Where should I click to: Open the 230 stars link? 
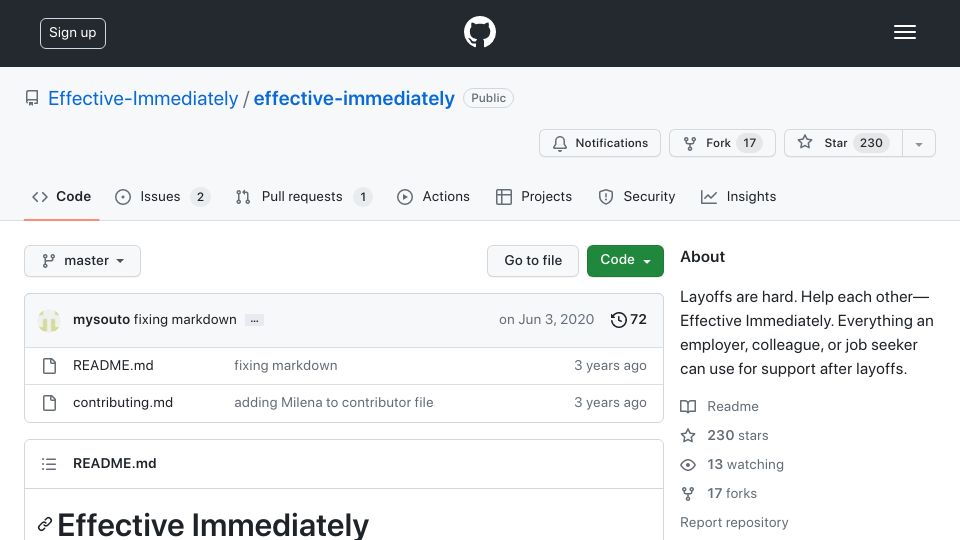click(724, 435)
